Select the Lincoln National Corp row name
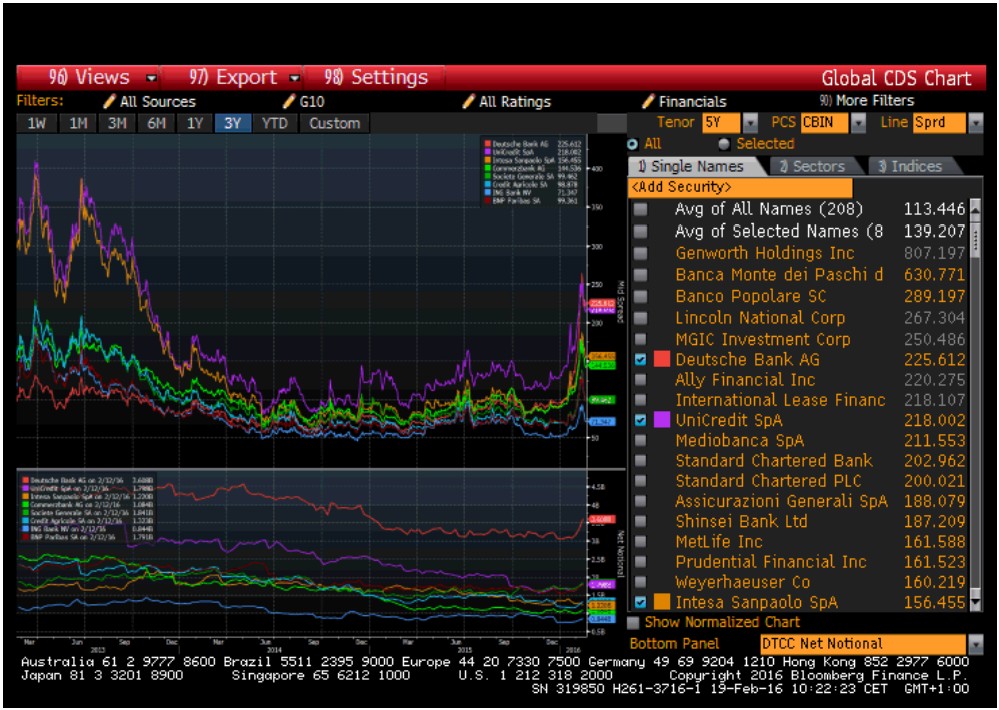Screen dimensions: 999x710 pyautogui.click(x=760, y=318)
